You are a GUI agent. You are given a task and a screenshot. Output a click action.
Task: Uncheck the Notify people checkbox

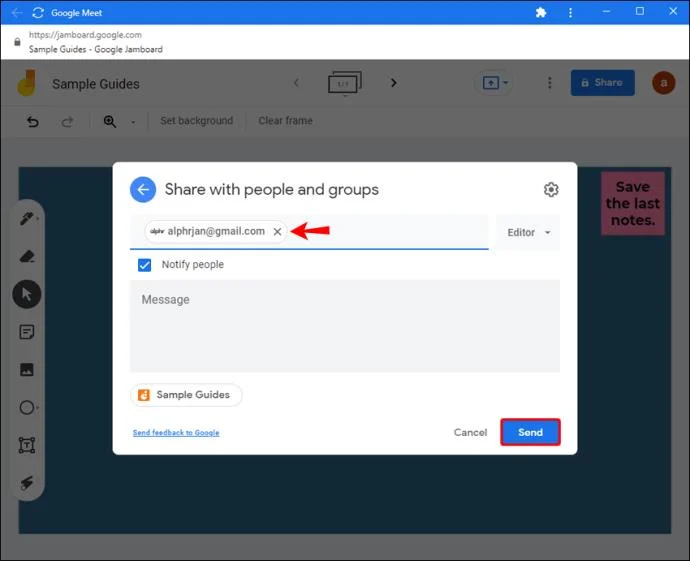point(145,265)
